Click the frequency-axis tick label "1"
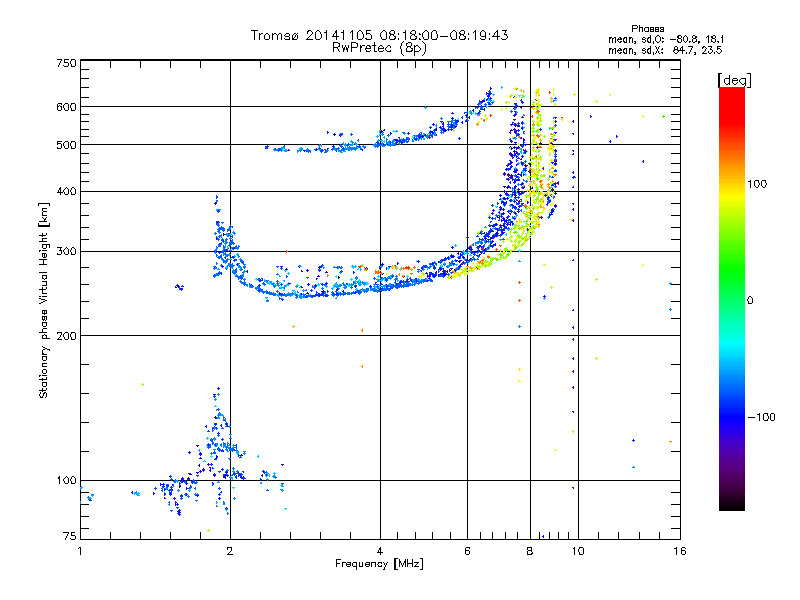The image size is (800, 600). (80, 551)
